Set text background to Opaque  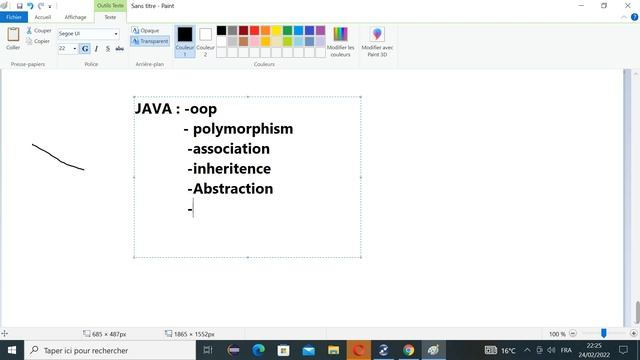[x=145, y=31]
